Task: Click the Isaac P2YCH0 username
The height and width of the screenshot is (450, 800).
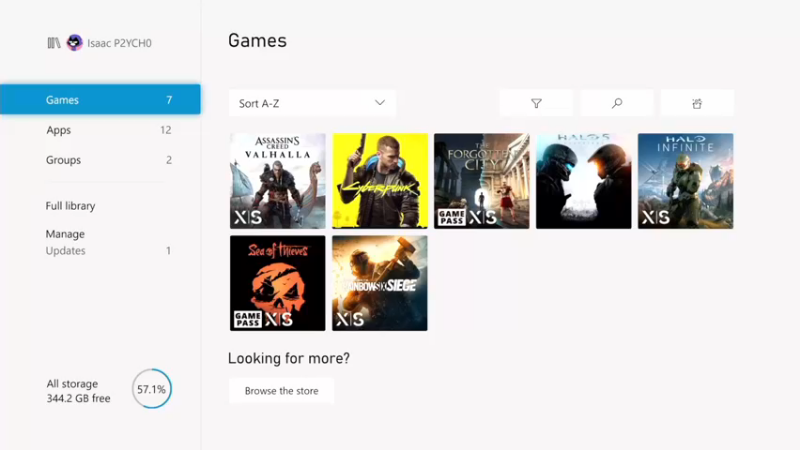Action: coord(119,43)
